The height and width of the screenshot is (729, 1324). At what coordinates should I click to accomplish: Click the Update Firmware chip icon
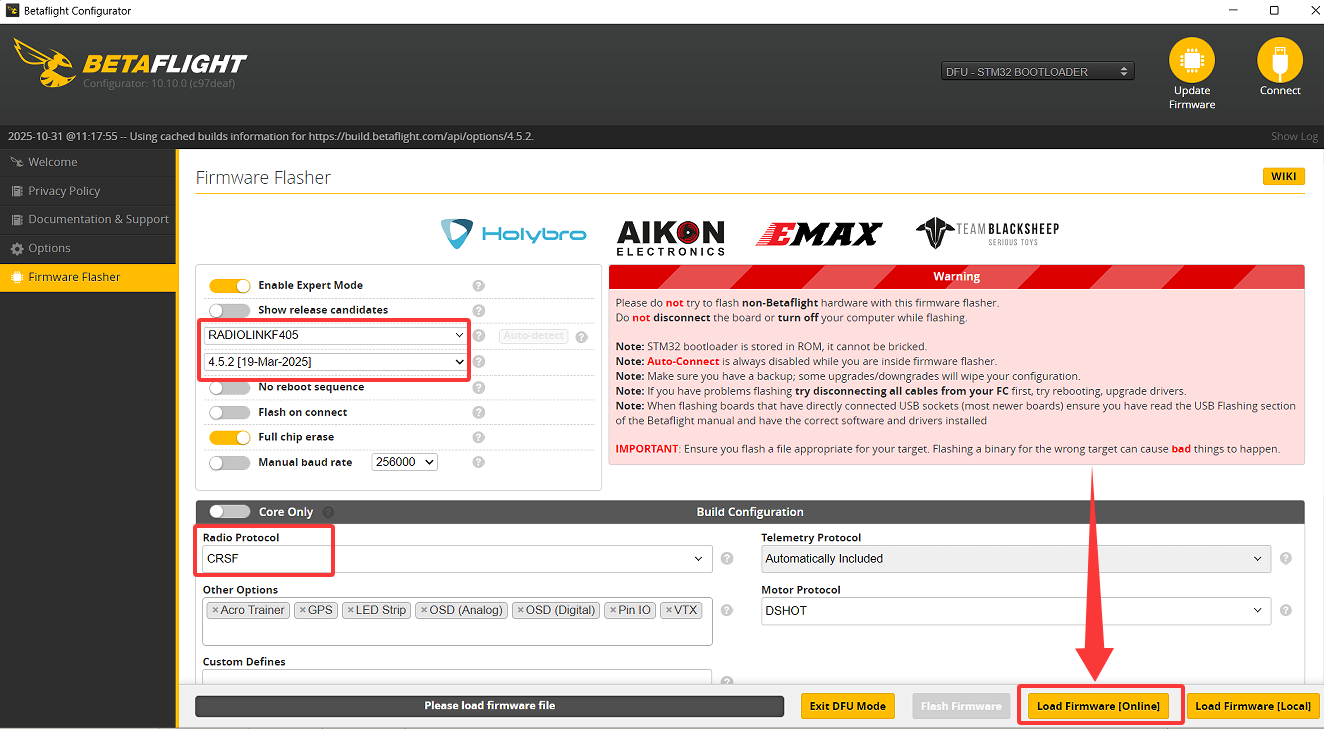pyautogui.click(x=1191, y=61)
